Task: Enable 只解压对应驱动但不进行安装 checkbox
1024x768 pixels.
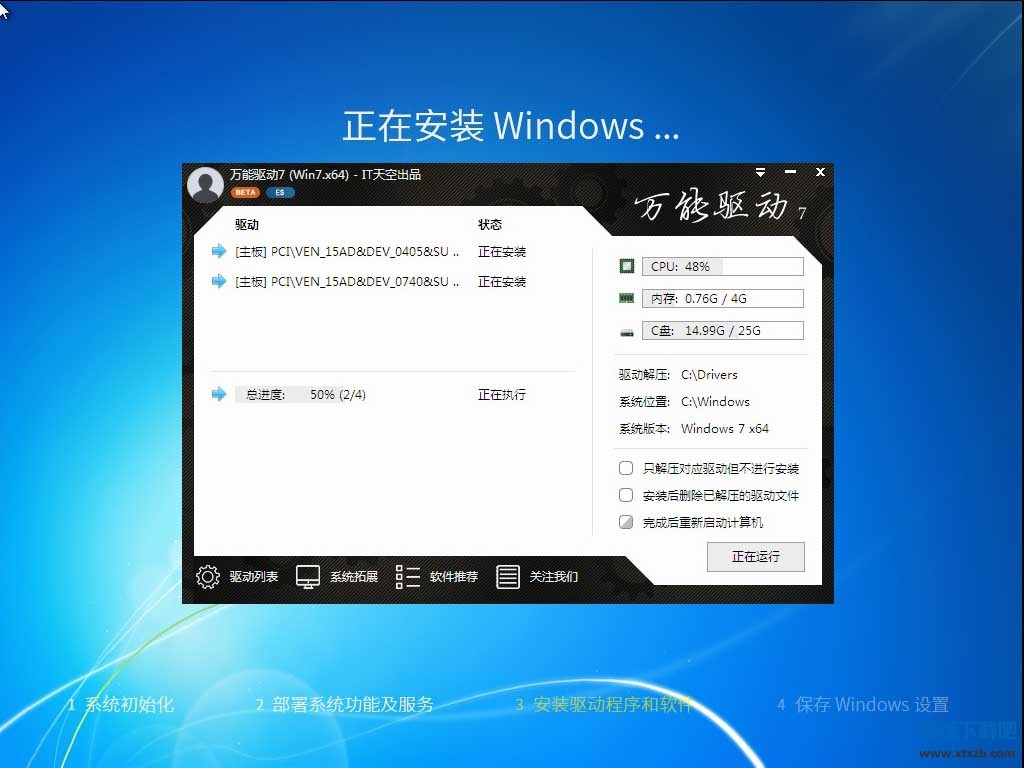Action: pos(626,468)
